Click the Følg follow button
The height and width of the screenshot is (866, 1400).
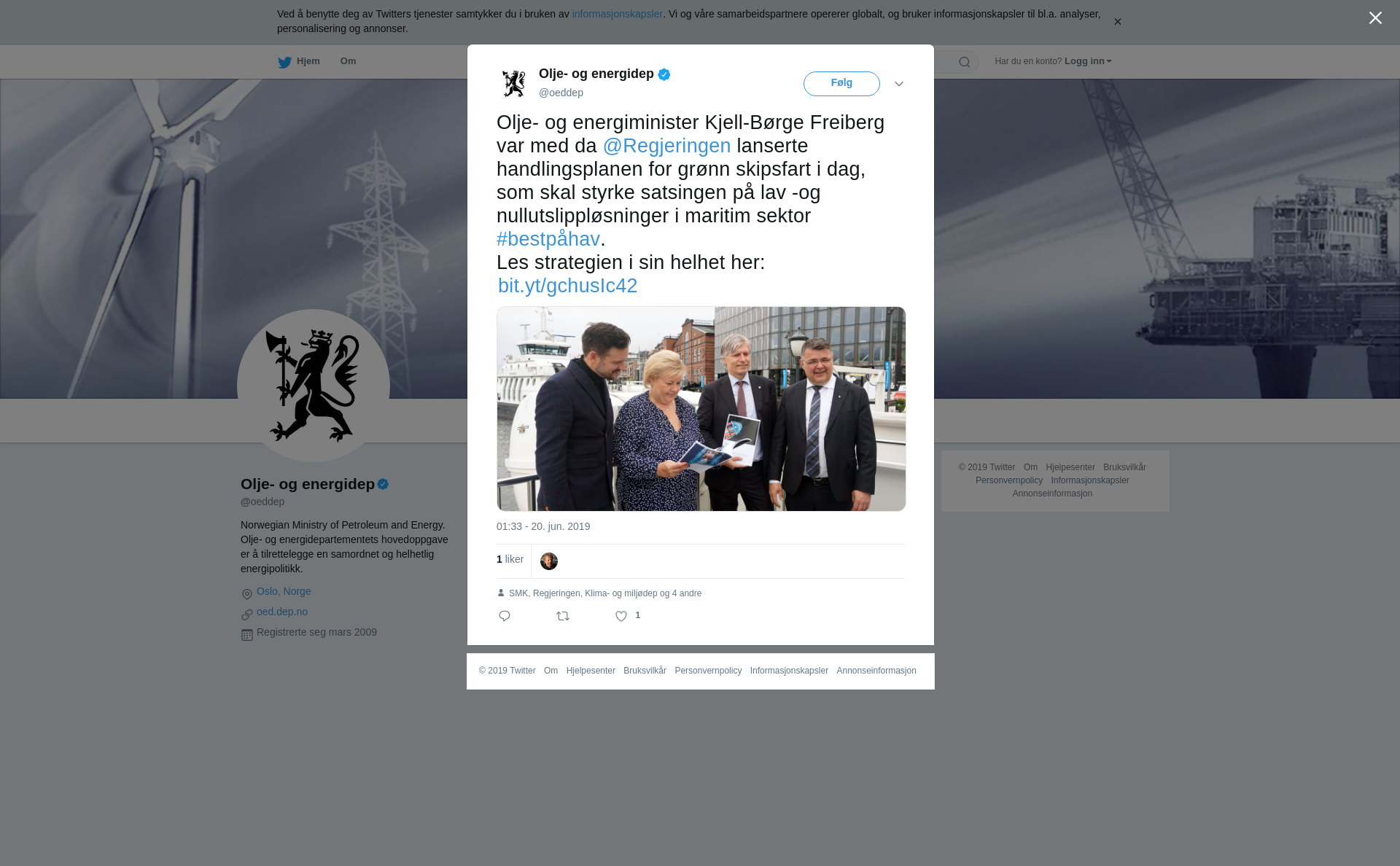tap(841, 84)
